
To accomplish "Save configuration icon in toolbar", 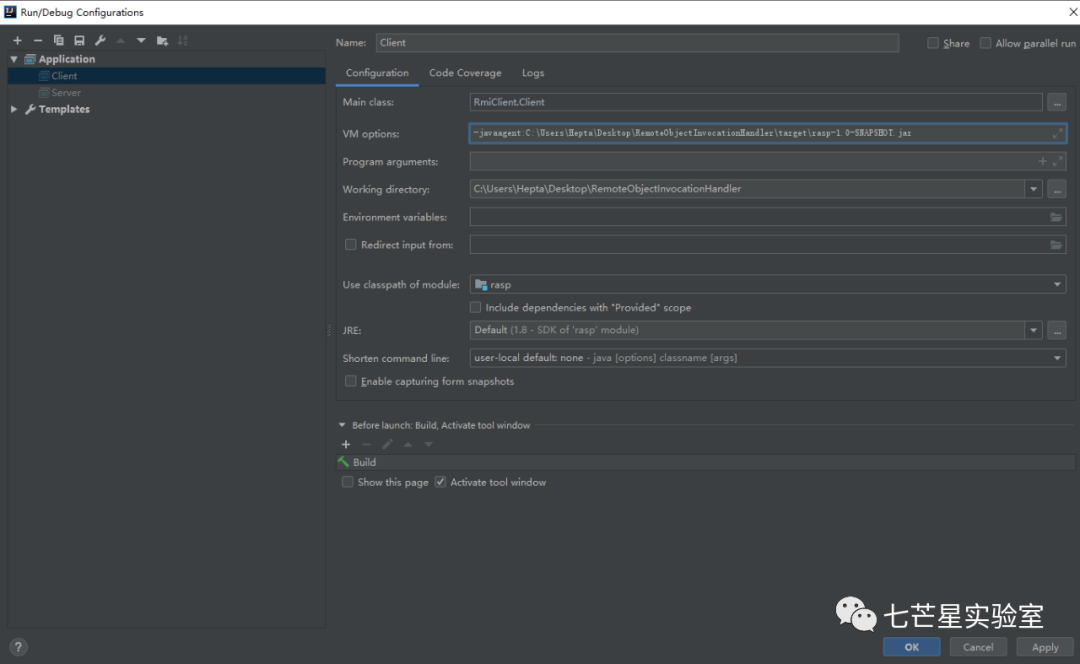I will [x=79, y=41].
